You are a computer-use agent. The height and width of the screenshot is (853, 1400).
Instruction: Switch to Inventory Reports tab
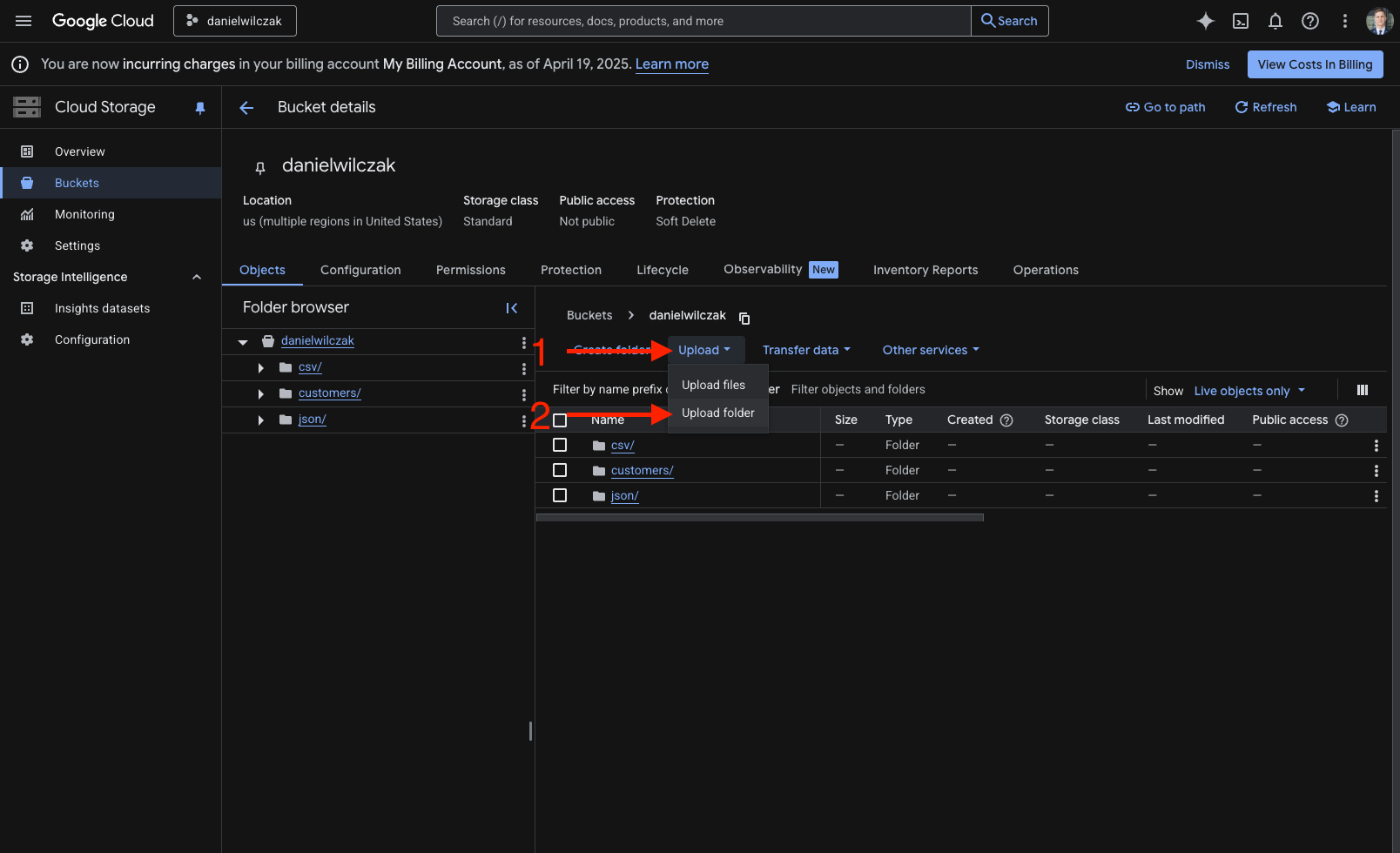(925, 270)
